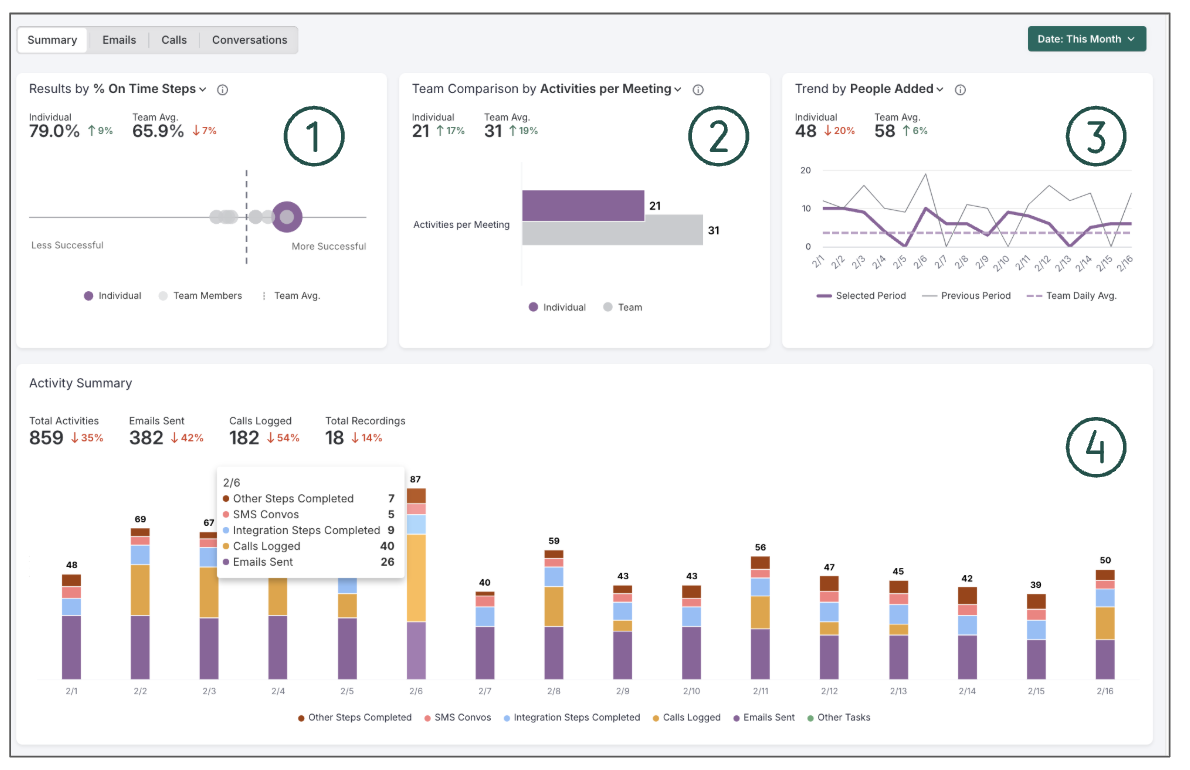Screen dimensions: 1190x770
Task: Click circled number 4 annotation
Action: (1096, 446)
